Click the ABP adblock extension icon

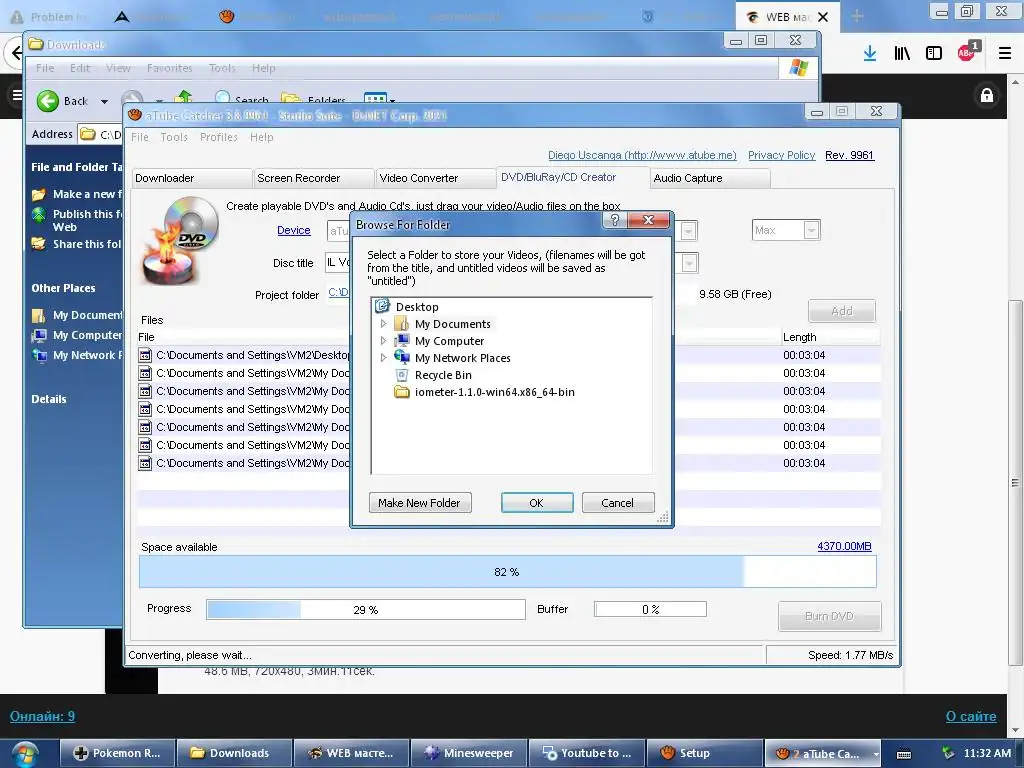[x=967, y=52]
